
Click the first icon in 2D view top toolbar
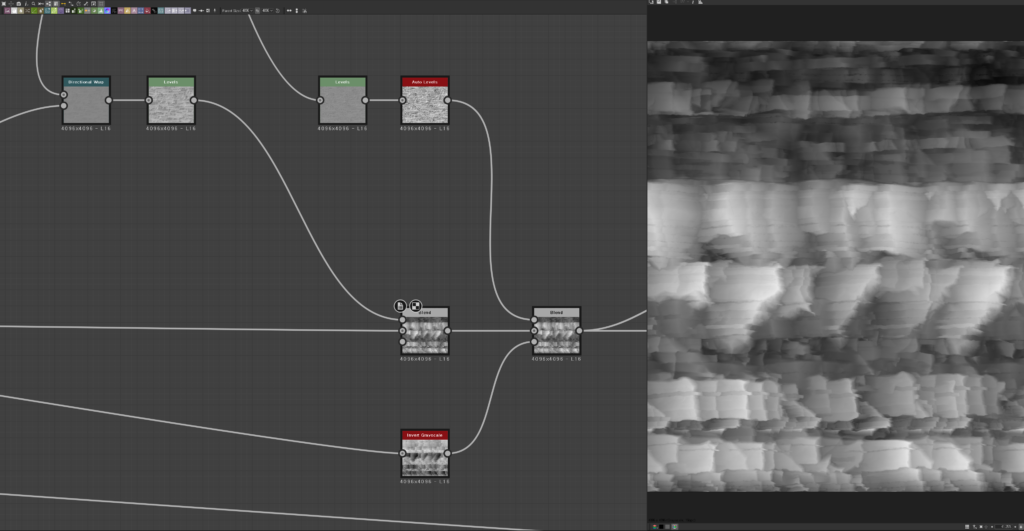[651, 2]
